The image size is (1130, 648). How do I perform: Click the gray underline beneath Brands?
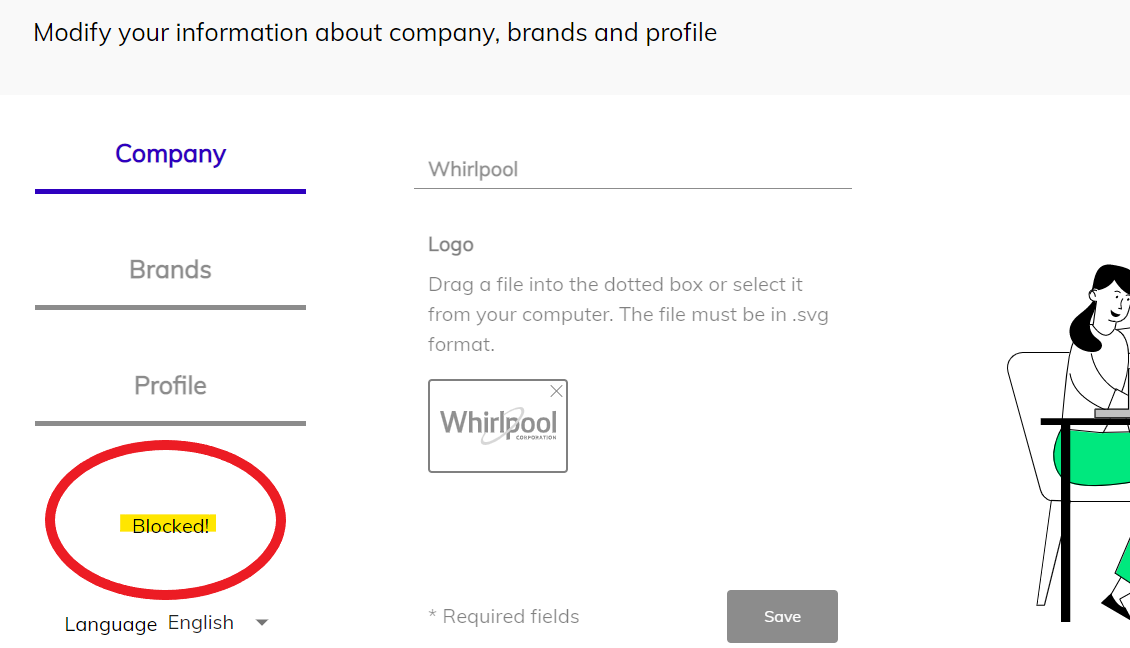coord(170,307)
